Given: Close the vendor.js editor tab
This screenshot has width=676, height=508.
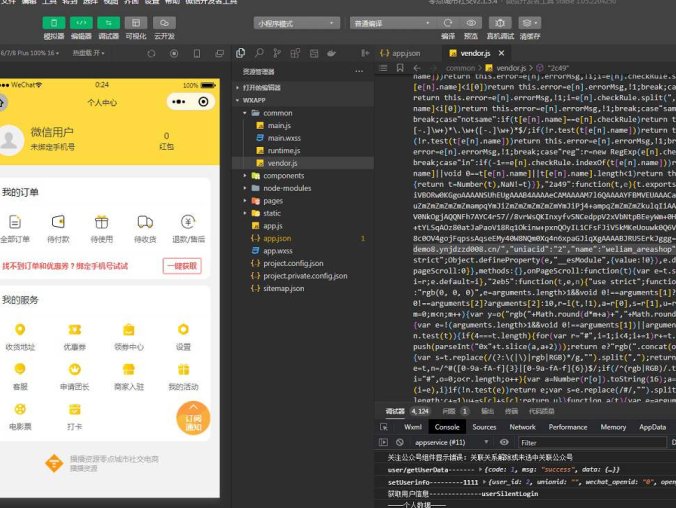Looking at the screenshot, I should tap(501, 53).
